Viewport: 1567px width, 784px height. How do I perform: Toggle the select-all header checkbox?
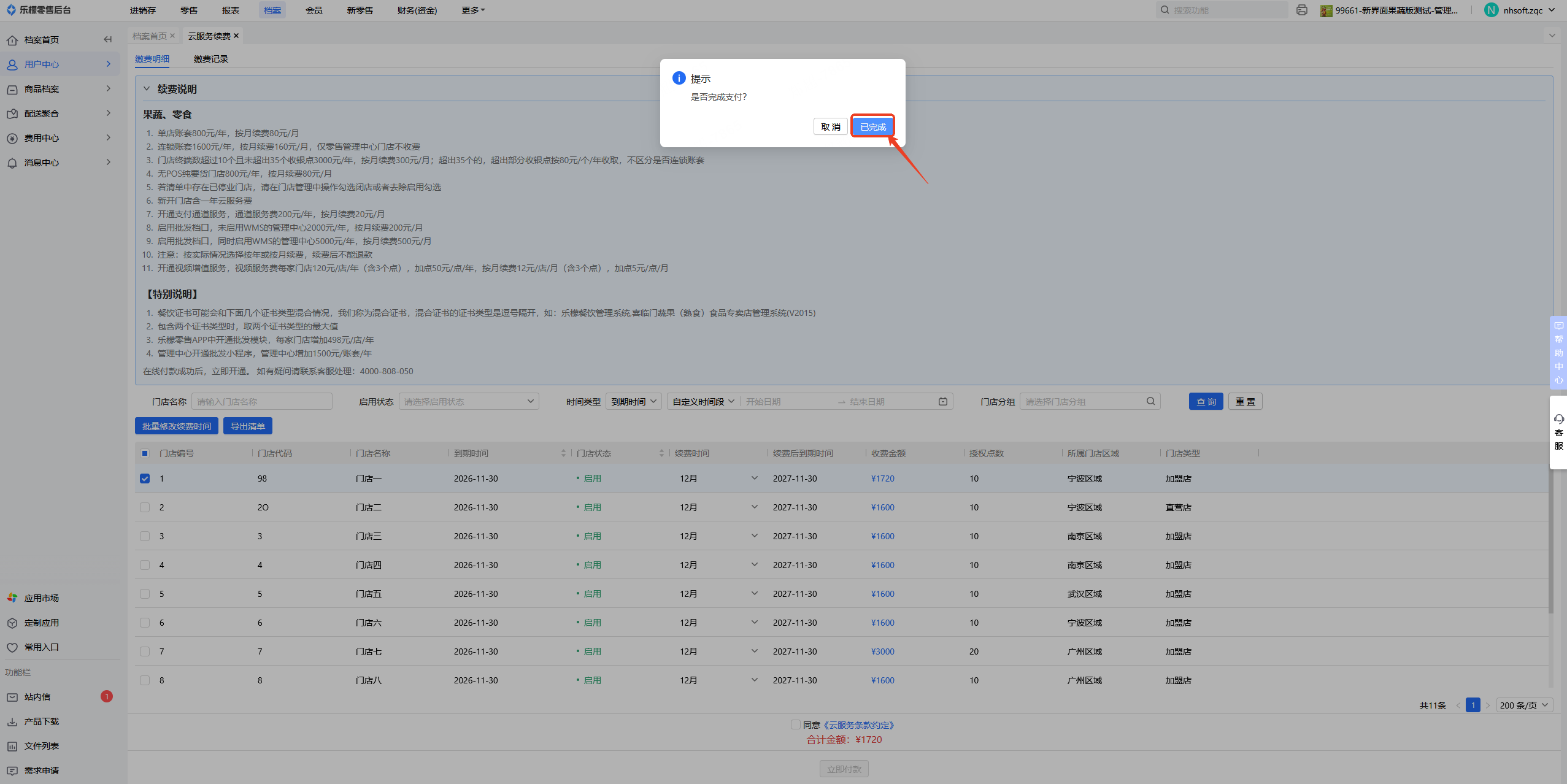145,453
